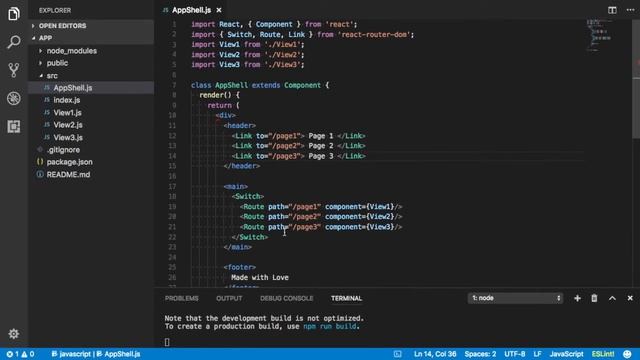Viewport: 640px width, 360px height.
Task: Maximize the panel with the up chevron
Action: pyautogui.click(x=612, y=298)
